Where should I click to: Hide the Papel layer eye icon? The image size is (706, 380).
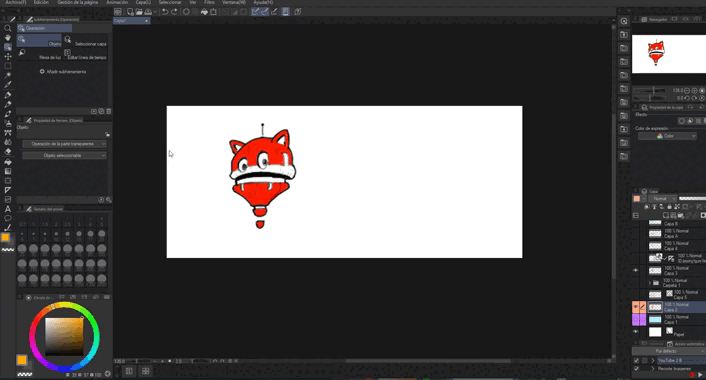coord(636,332)
